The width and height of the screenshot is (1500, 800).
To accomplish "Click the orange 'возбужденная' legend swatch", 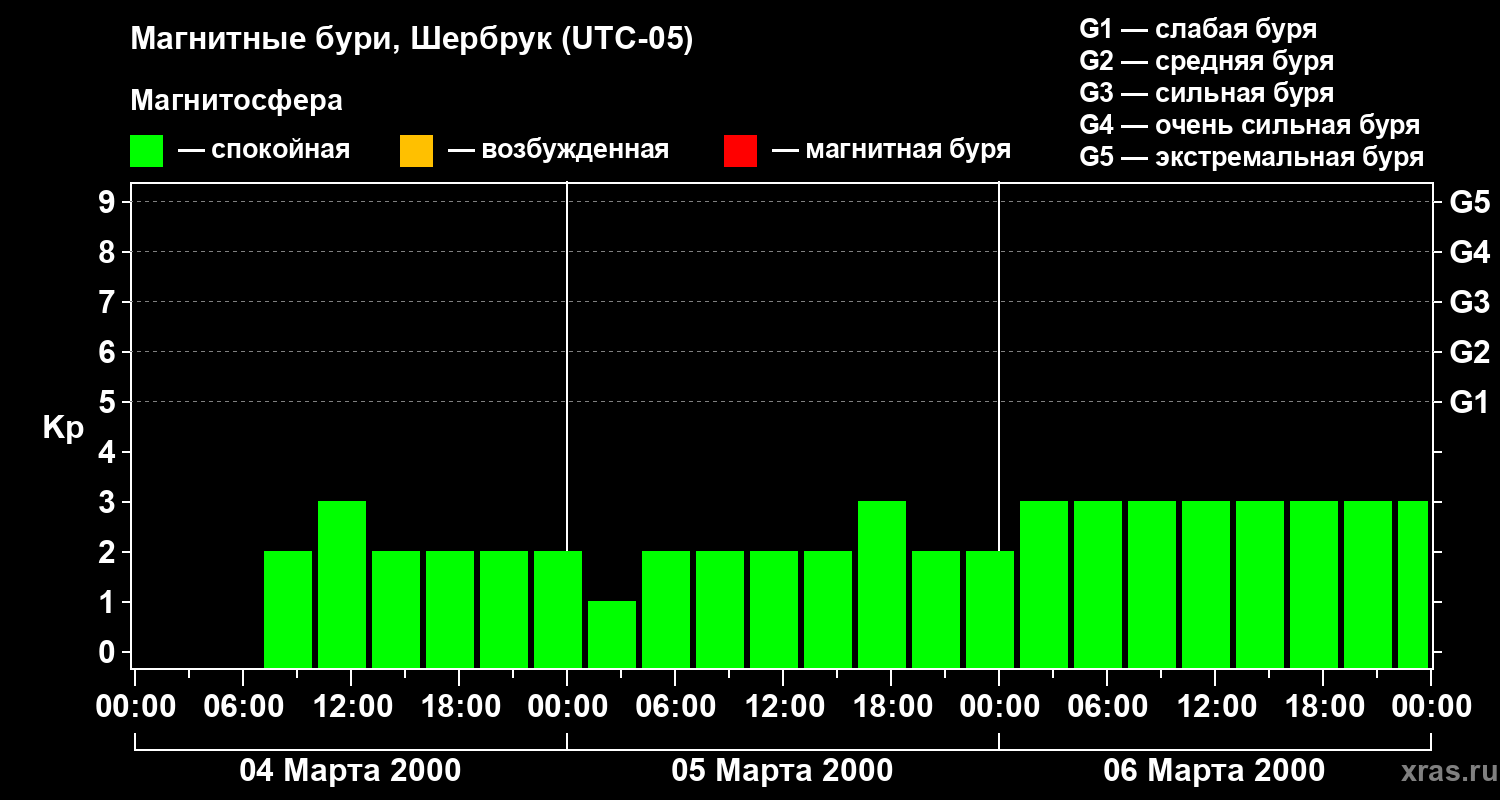I will (416, 151).
